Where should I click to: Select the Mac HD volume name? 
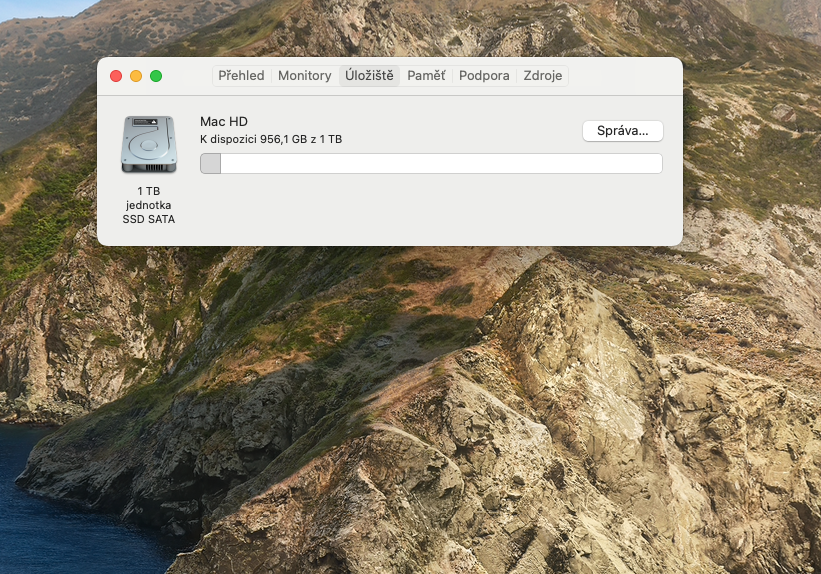pyautogui.click(x=224, y=122)
